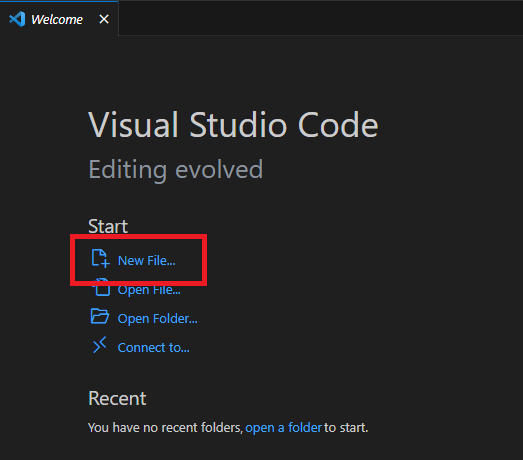Close the Welcome tab
The image size is (523, 460).
pos(104,19)
